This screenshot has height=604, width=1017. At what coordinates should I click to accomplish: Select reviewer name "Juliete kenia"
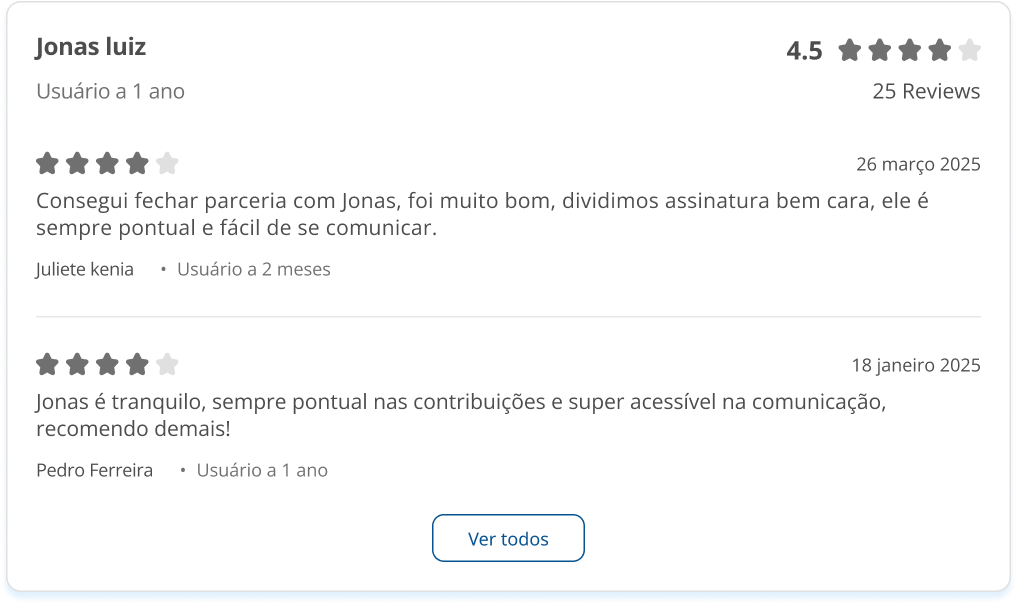point(85,269)
